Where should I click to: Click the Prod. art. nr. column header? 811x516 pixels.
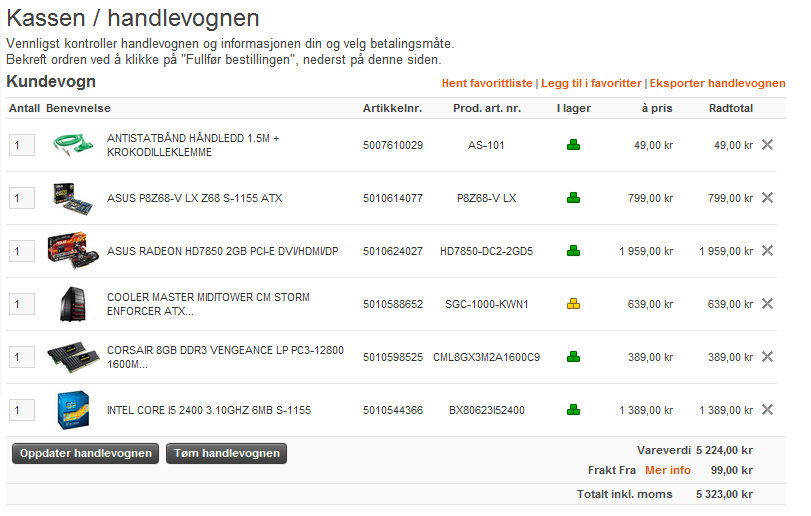pos(487,108)
